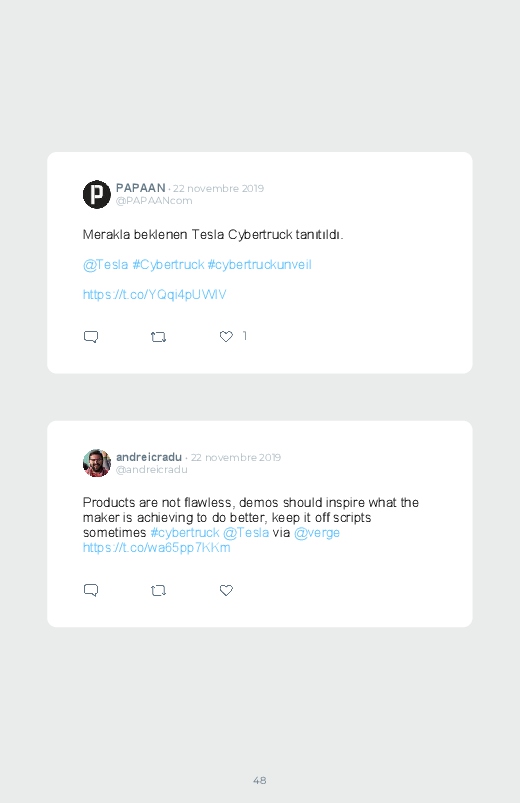Click the reply icon on andreicradu's tweet
Image resolution: width=520 pixels, height=803 pixels.
click(x=91, y=590)
